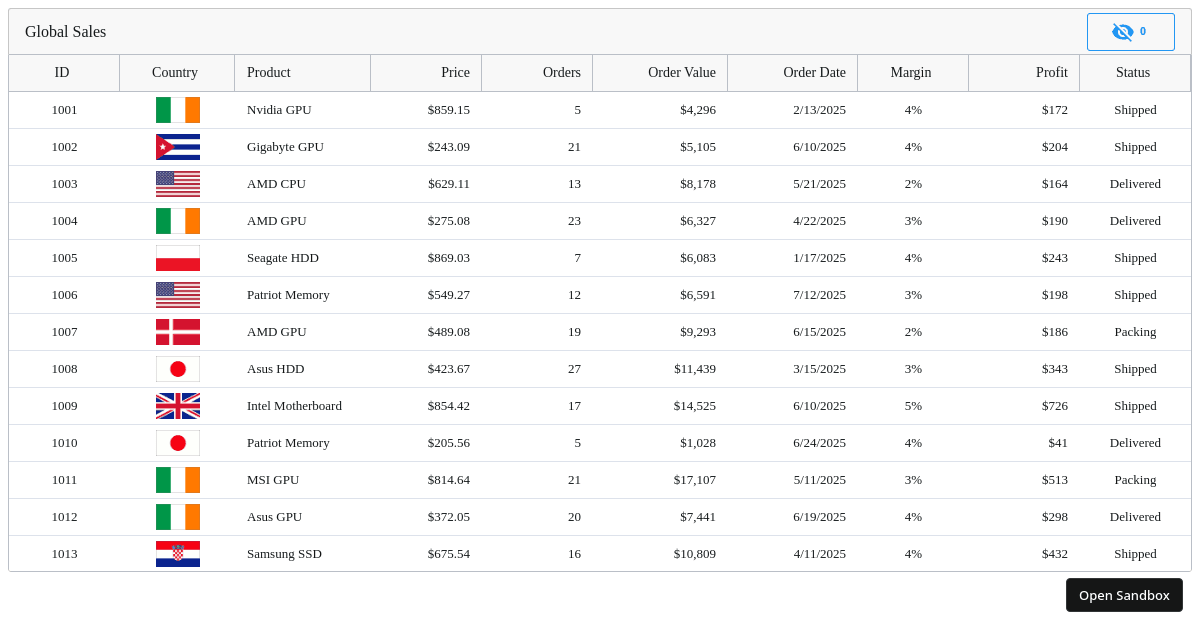Click the Cuba flag next to Gigabyte GPU

(177, 147)
